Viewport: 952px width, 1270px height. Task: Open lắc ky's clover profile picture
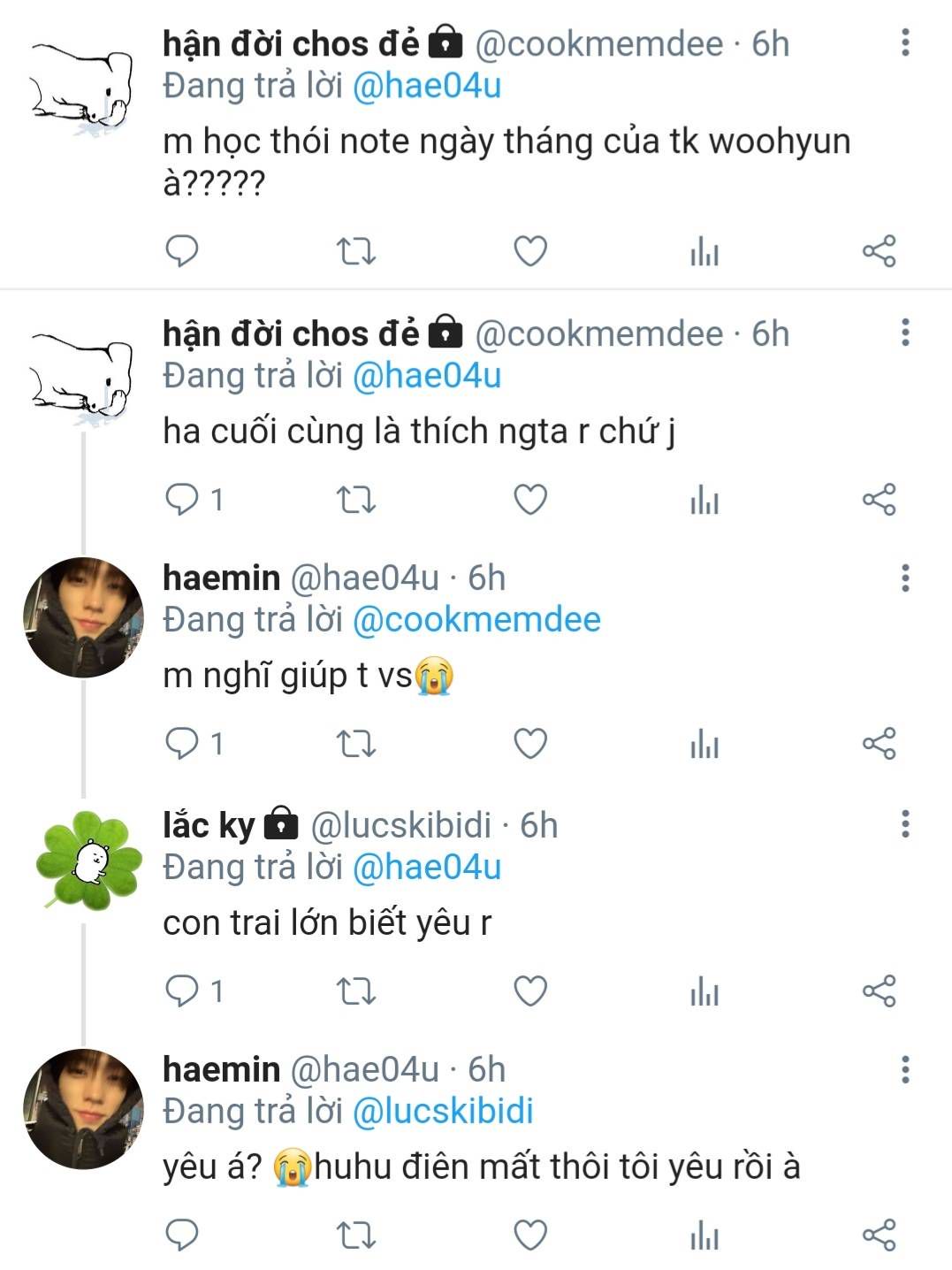(86, 860)
